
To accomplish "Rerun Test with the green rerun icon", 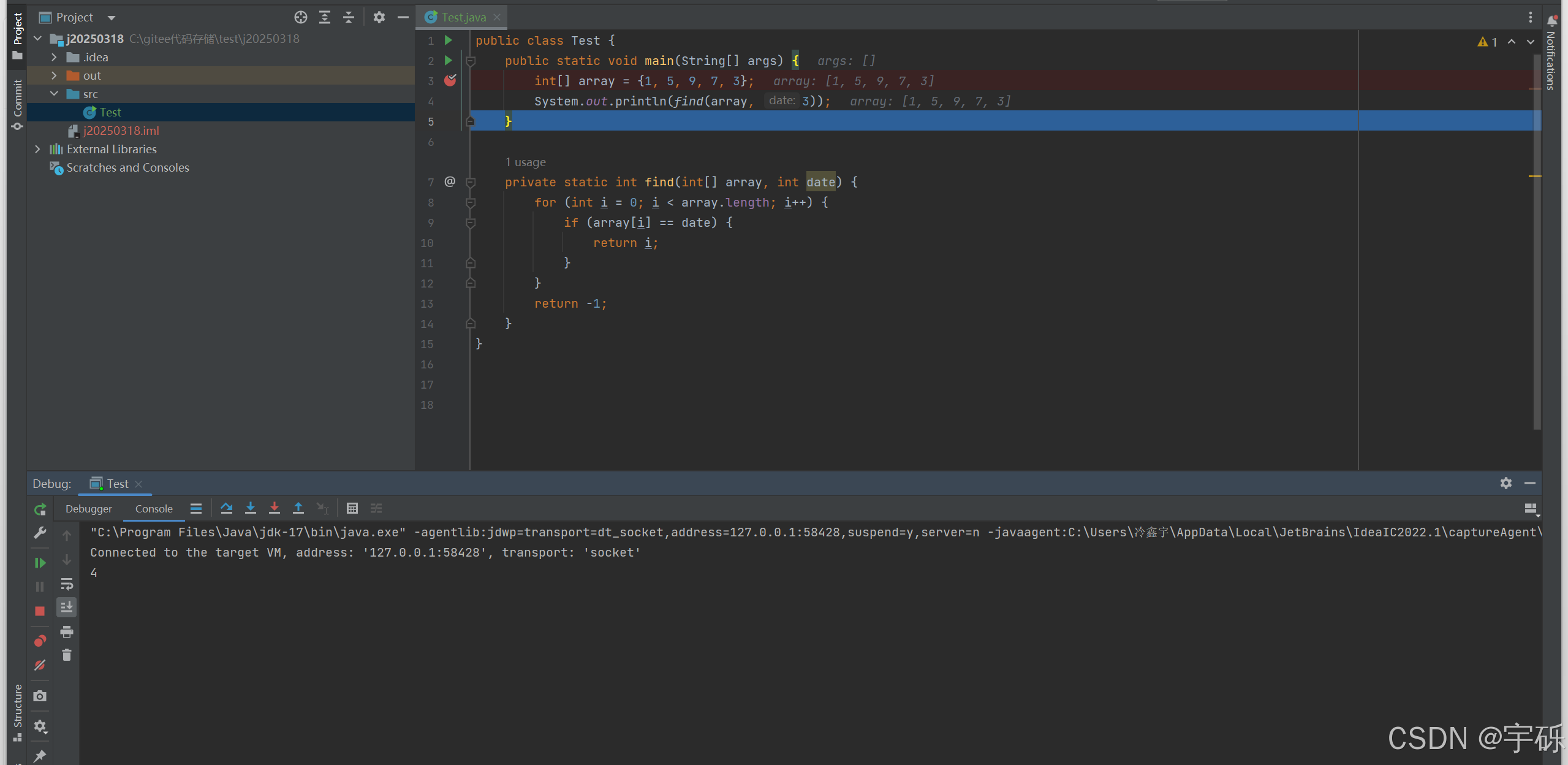I will tap(40, 509).
